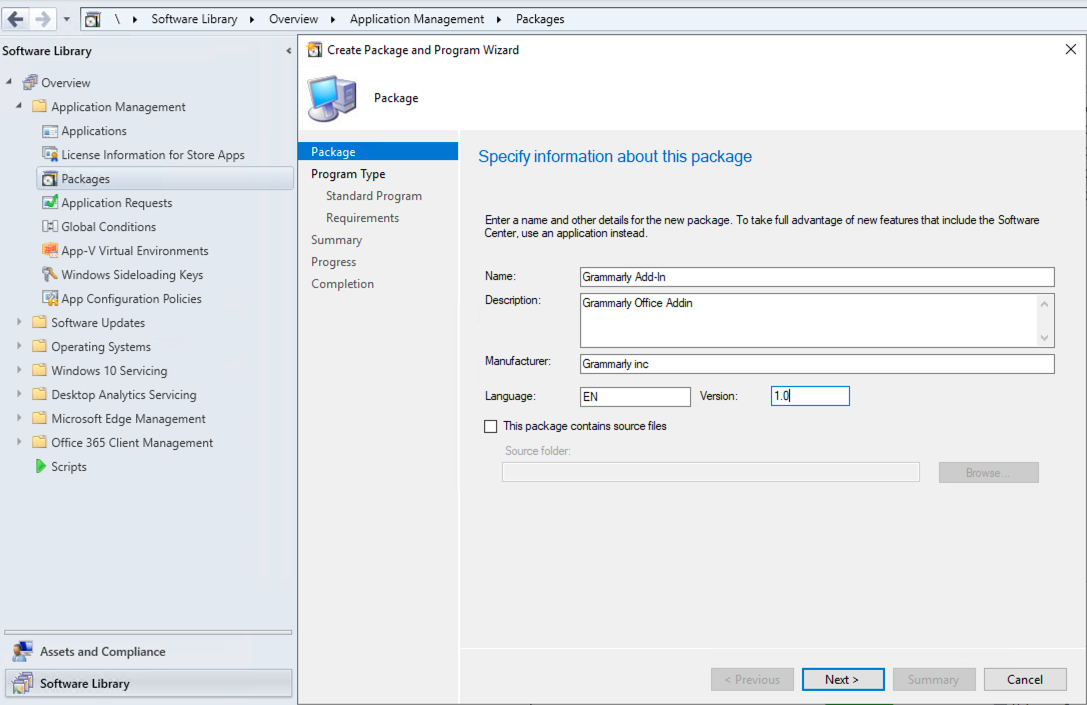Image resolution: width=1087 pixels, height=705 pixels.
Task: Expand the Operating Systems tree node
Action: click(19, 346)
